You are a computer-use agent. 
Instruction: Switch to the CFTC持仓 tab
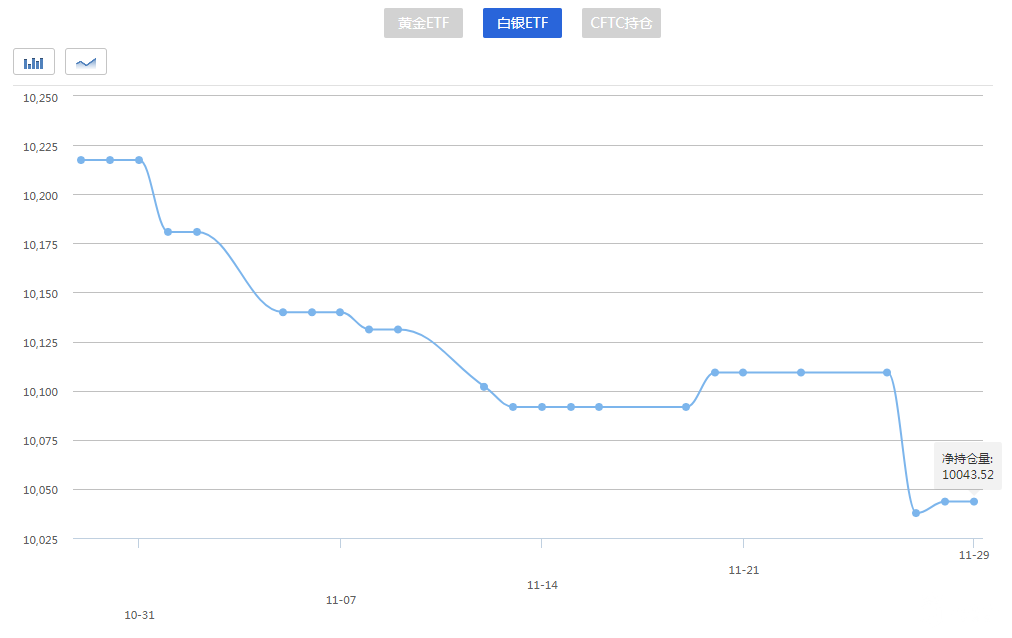pos(621,23)
